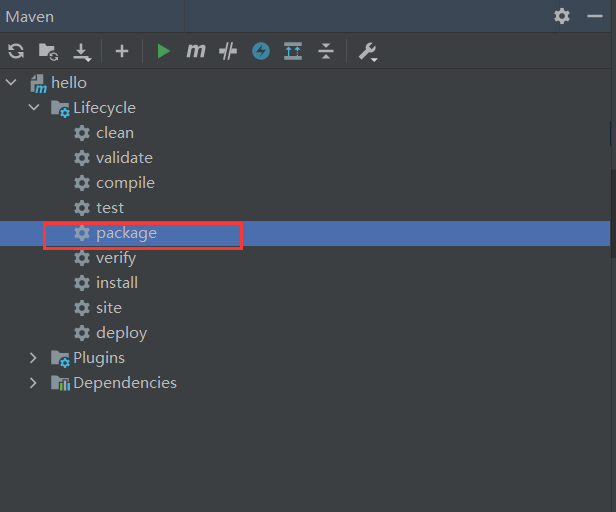Click Dependencies library chart icon
Viewport: 616px width, 512px height.
[x=60, y=383]
